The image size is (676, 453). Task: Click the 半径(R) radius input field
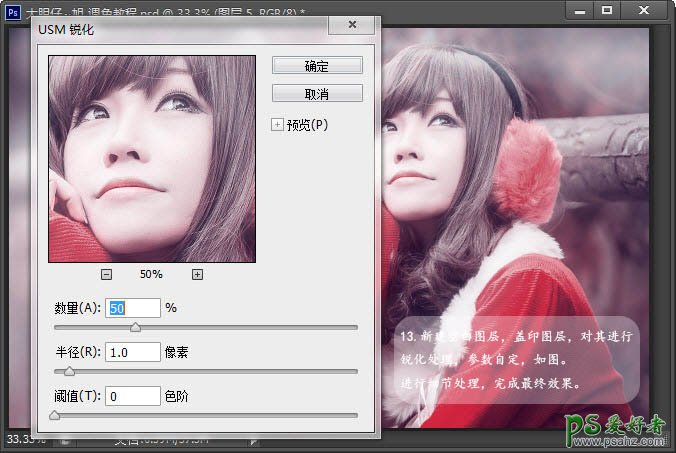(132, 352)
